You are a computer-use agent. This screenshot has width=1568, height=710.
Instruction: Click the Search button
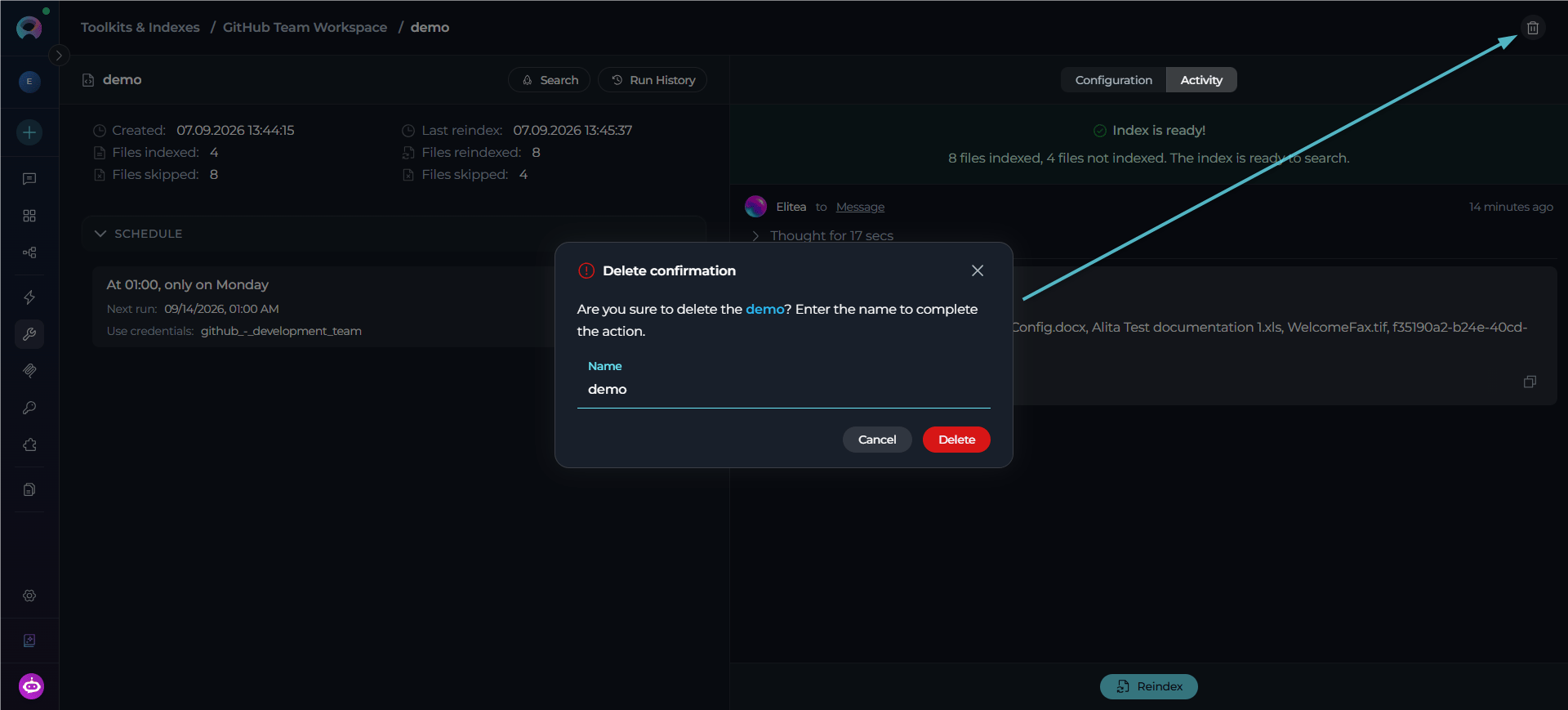click(x=549, y=80)
